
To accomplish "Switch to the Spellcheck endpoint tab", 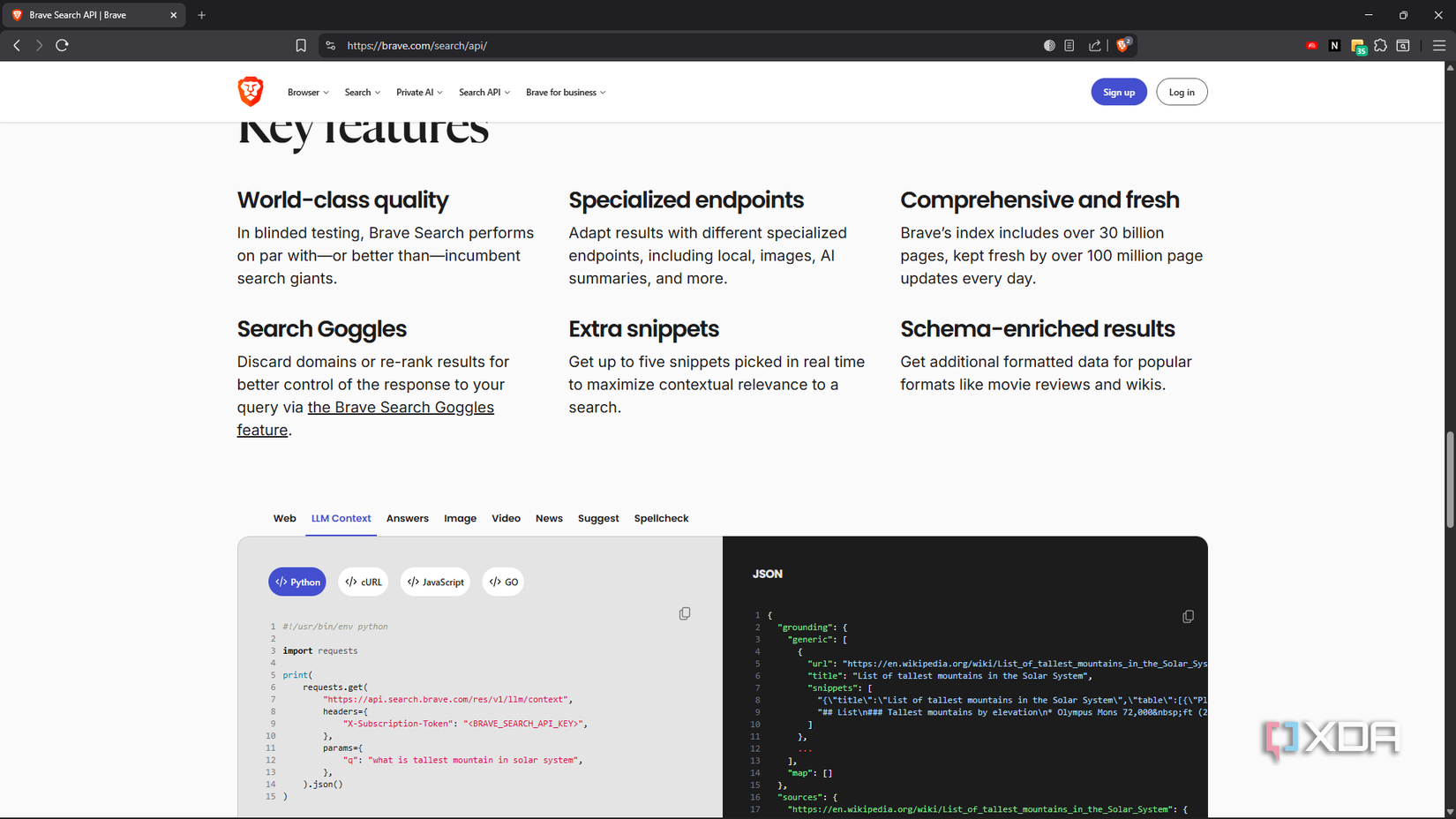I will tap(661, 518).
